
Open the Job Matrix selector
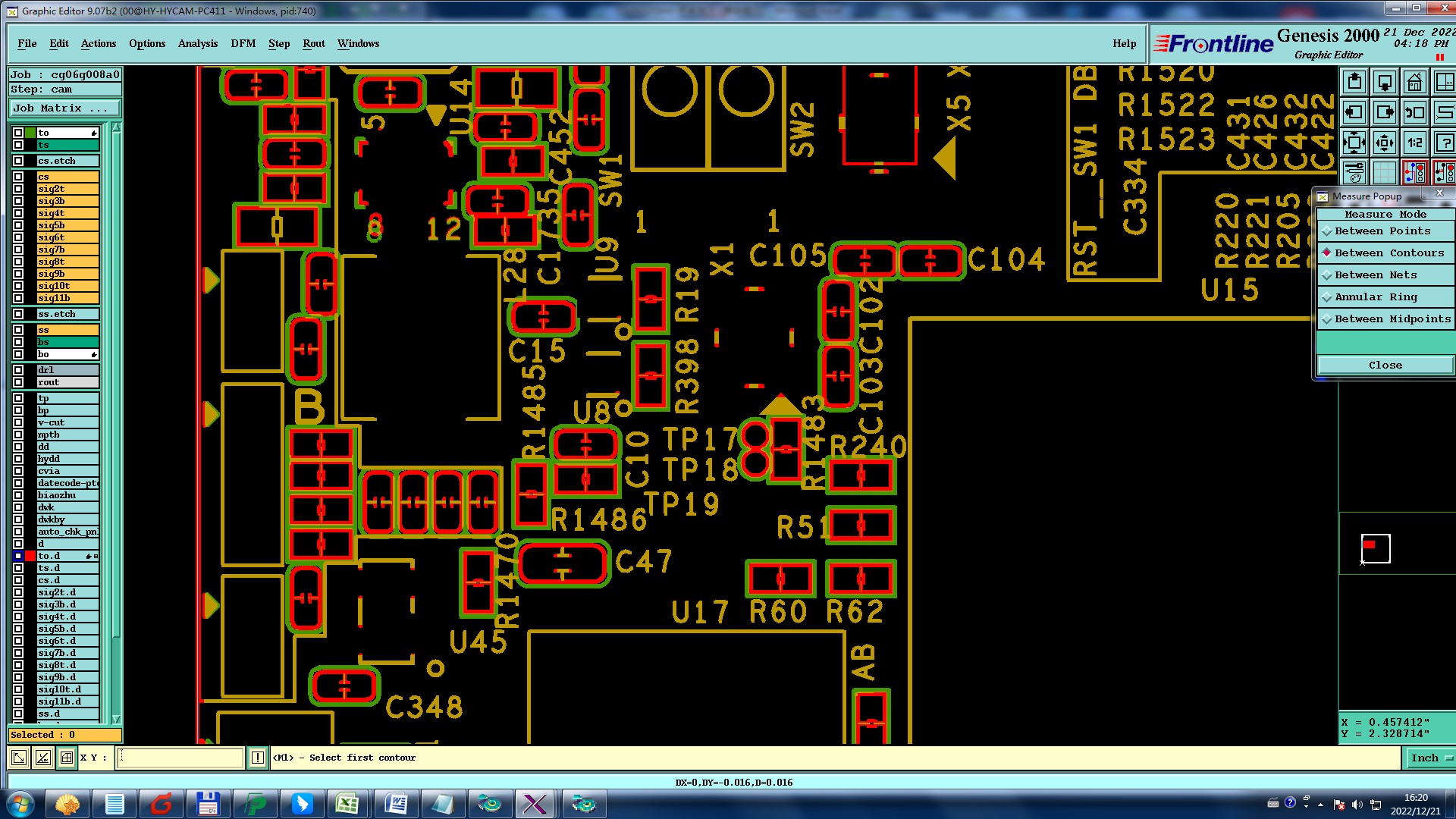[64, 108]
